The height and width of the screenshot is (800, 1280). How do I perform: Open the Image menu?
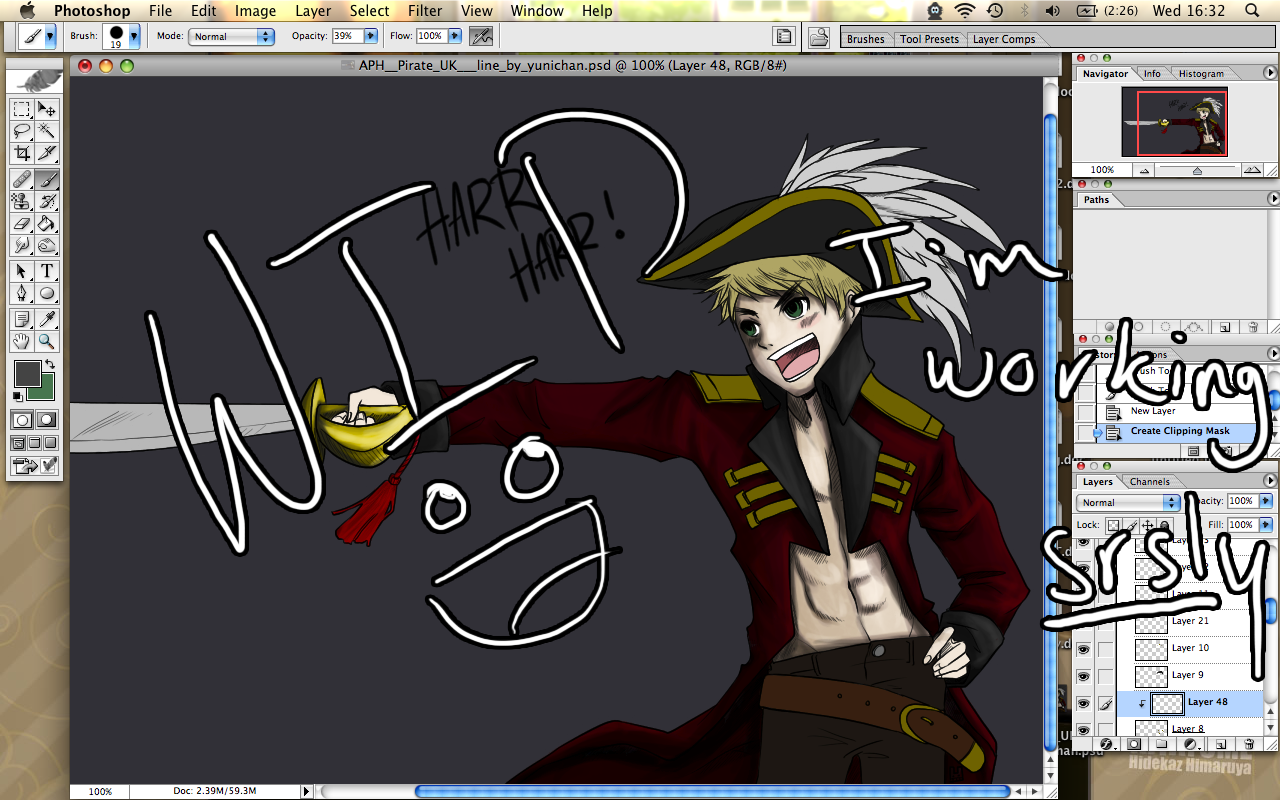255,11
